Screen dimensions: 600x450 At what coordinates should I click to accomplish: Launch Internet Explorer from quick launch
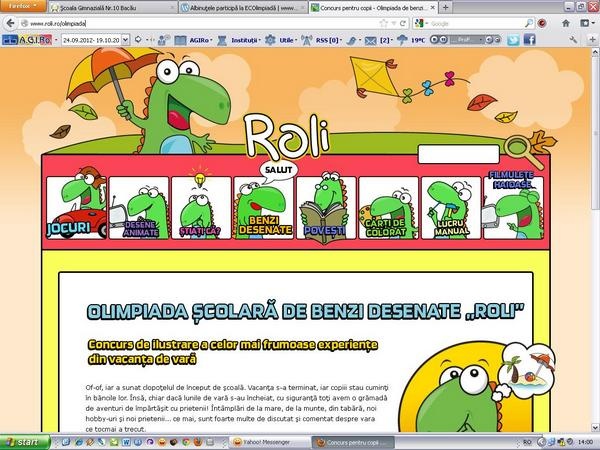point(78,442)
